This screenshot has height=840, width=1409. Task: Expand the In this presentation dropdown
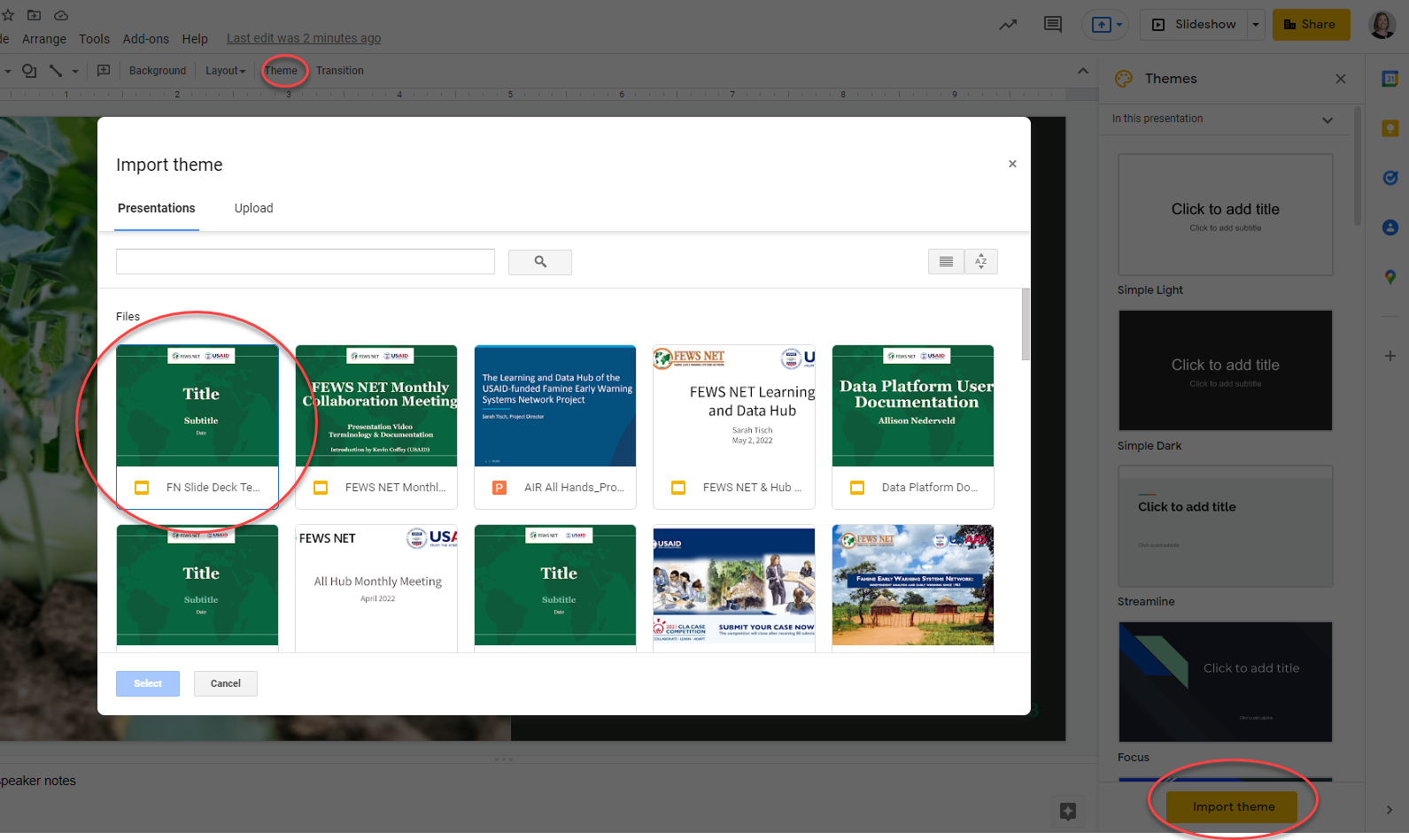tap(1328, 119)
